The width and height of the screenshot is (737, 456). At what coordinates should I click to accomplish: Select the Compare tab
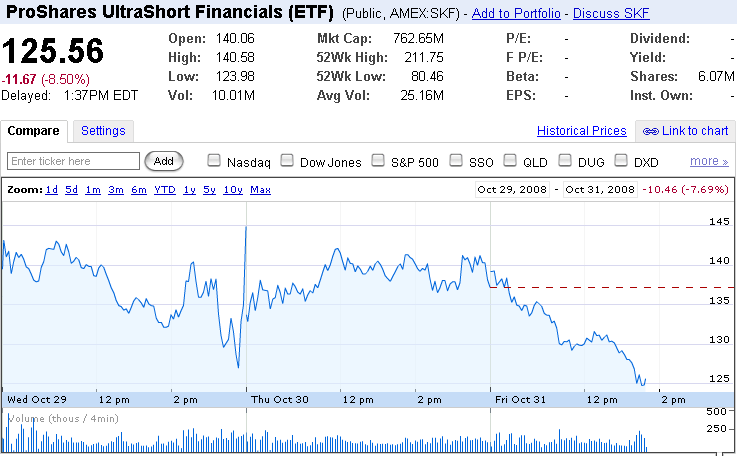[34, 131]
